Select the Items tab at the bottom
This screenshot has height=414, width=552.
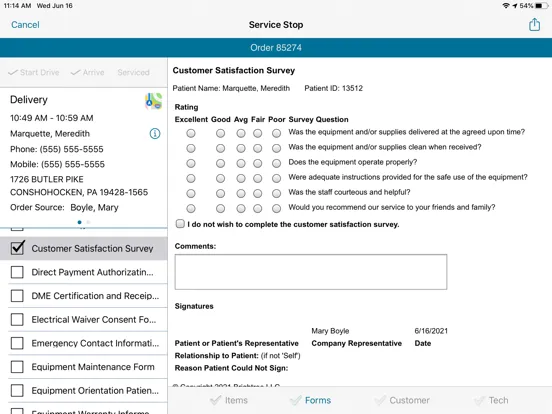pyautogui.click(x=229, y=400)
